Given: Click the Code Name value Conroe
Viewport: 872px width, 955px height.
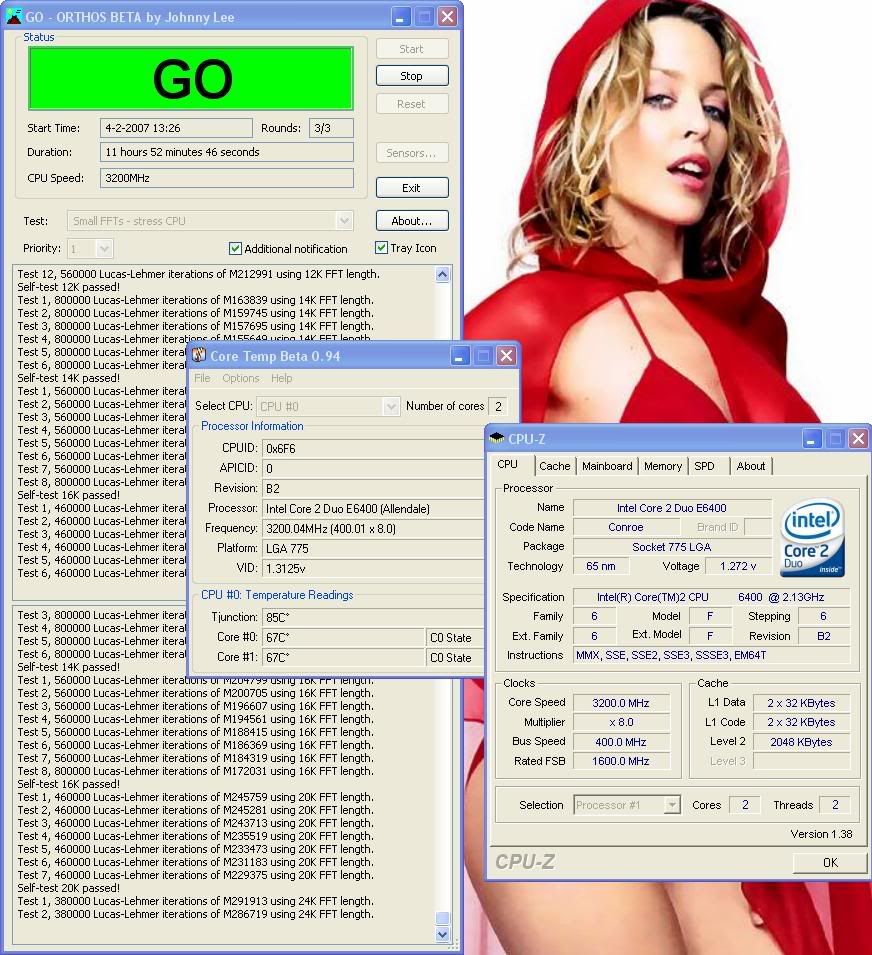Looking at the screenshot, I should (x=626, y=527).
